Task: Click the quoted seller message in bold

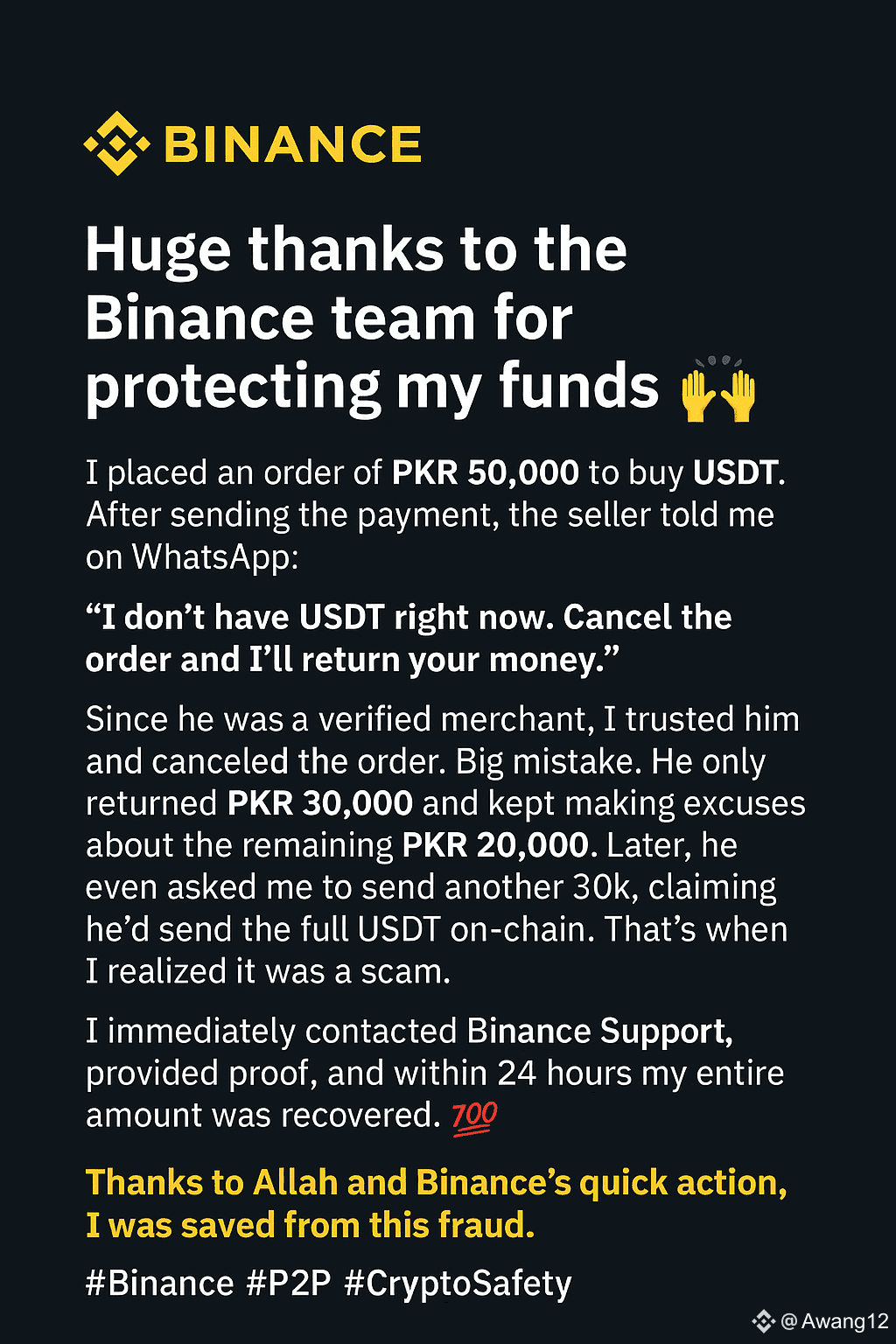Action: (x=409, y=638)
